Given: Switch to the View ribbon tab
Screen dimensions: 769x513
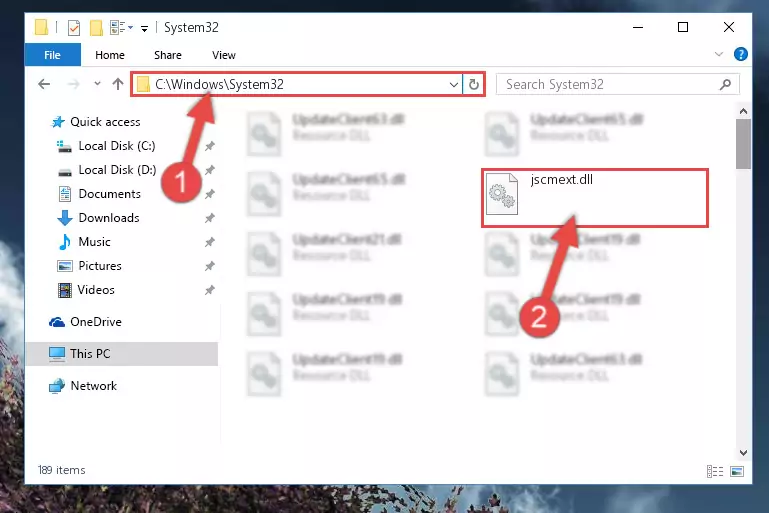Looking at the screenshot, I should click(x=224, y=55).
